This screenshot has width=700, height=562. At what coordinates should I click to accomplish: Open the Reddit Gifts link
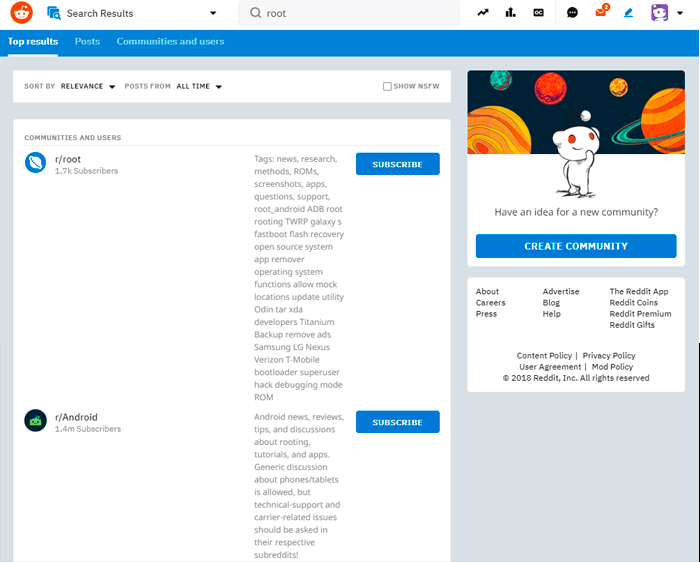click(x=632, y=325)
